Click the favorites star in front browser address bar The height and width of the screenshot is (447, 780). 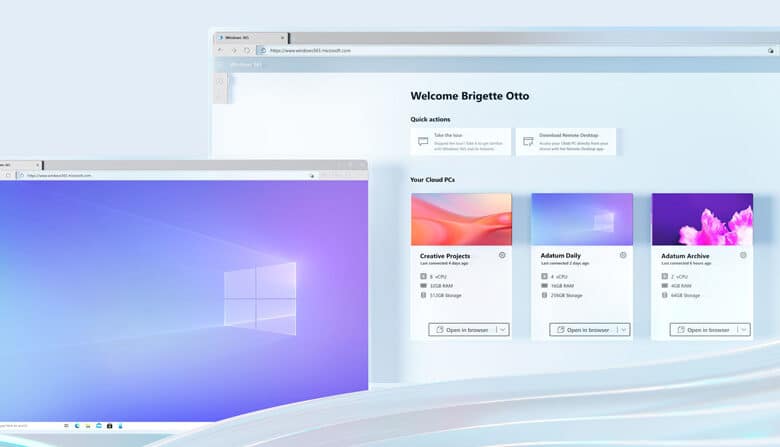tap(312, 176)
